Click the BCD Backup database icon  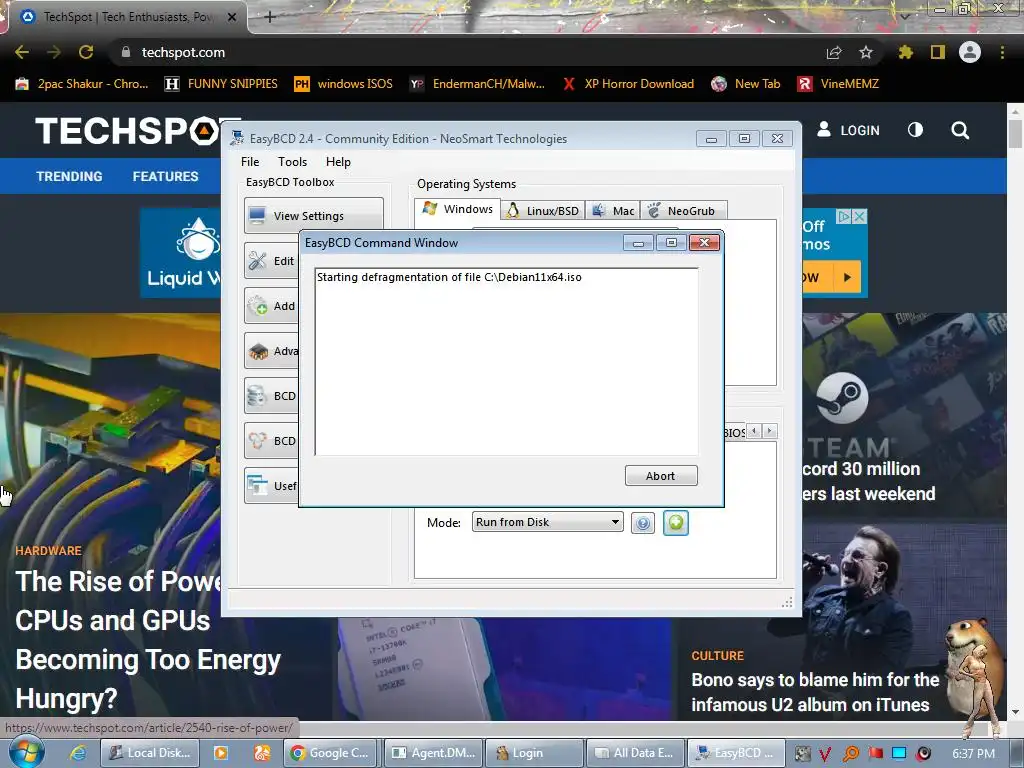pyautogui.click(x=257, y=396)
